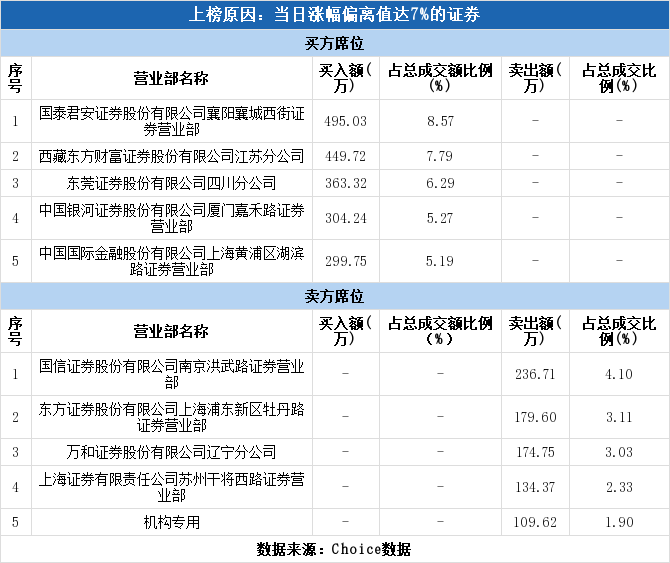Click 卖出额(万) header in seller table
The image size is (670, 563).
pos(535,331)
